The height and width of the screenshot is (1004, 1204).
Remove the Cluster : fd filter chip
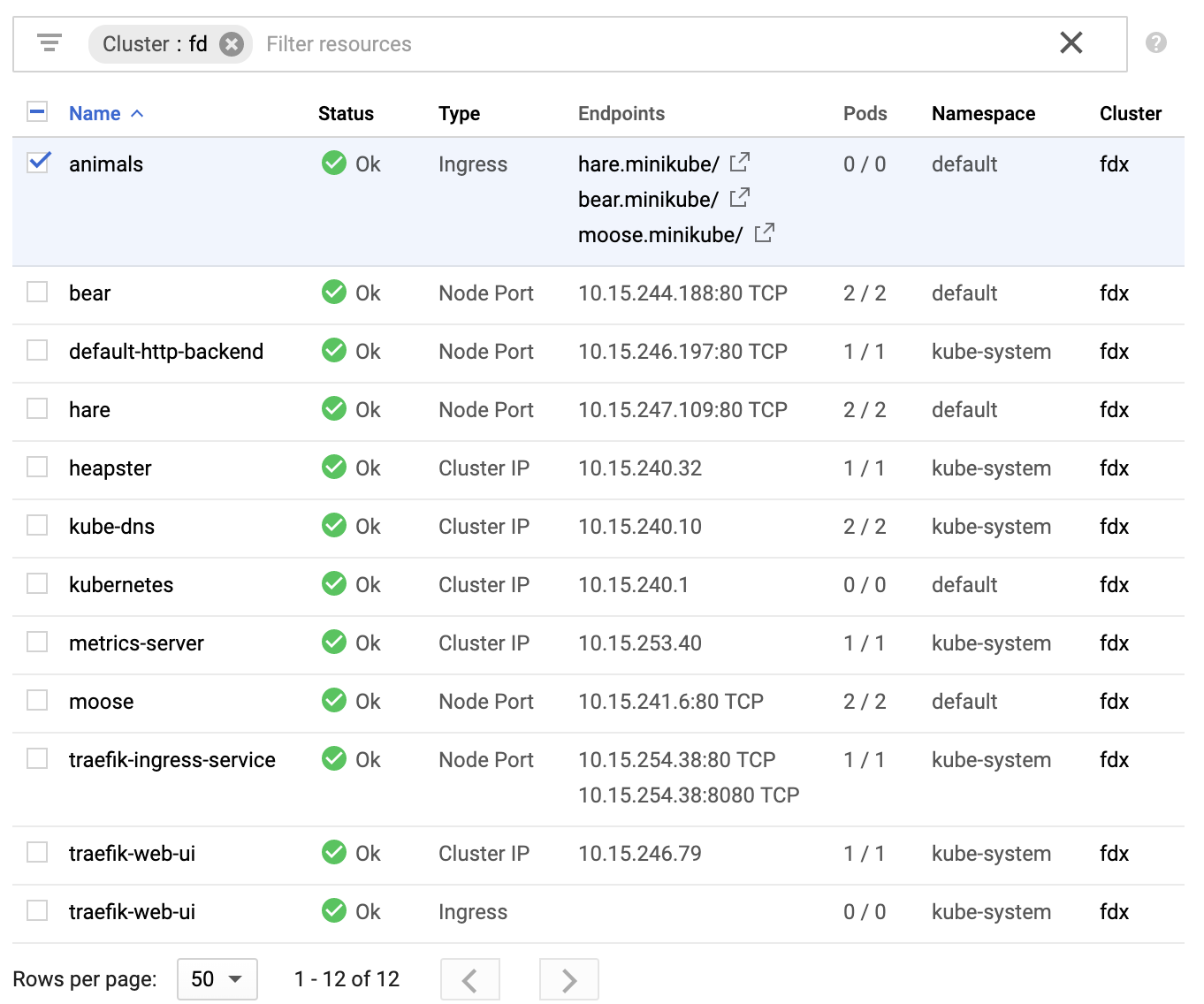click(232, 44)
